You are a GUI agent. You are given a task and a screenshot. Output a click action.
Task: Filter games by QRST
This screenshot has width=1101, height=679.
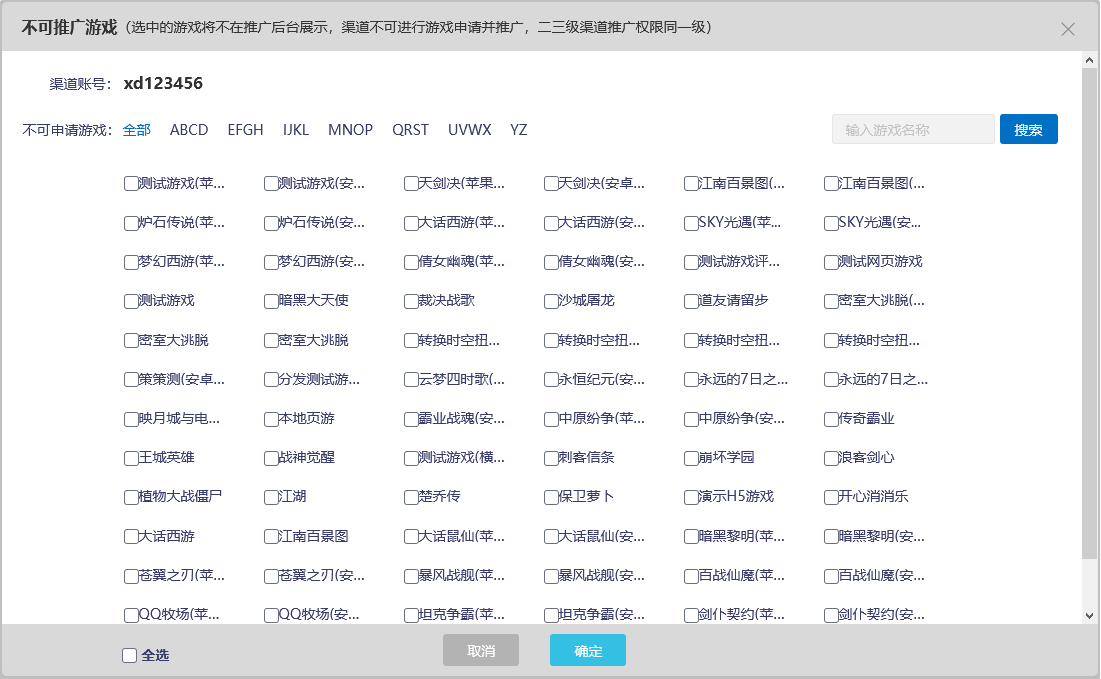pos(410,130)
